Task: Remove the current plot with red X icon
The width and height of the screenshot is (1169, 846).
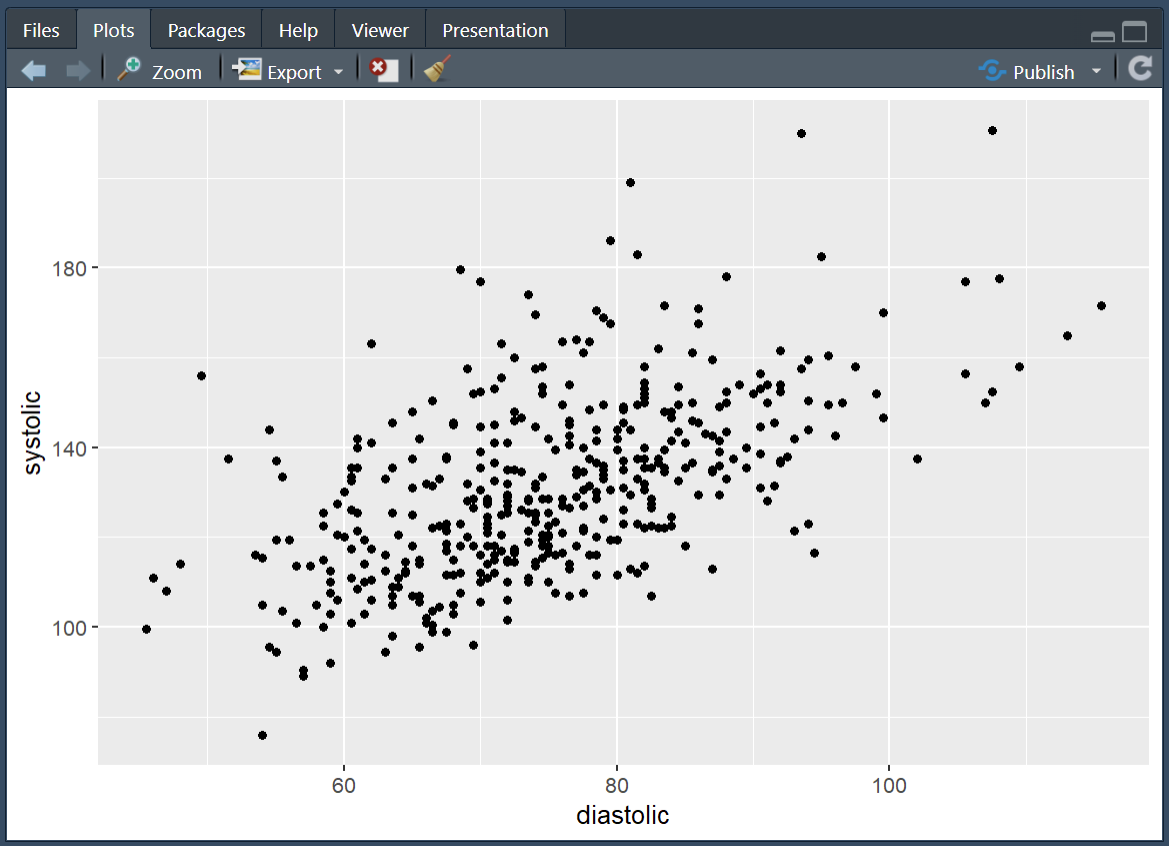Action: tap(383, 71)
